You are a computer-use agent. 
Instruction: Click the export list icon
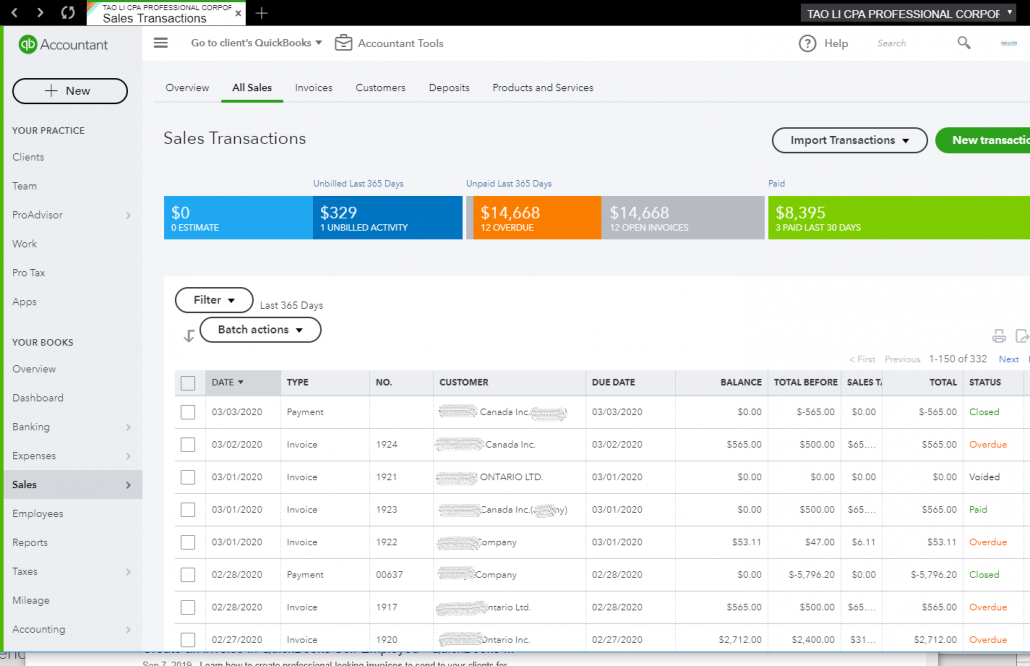(x=1022, y=336)
